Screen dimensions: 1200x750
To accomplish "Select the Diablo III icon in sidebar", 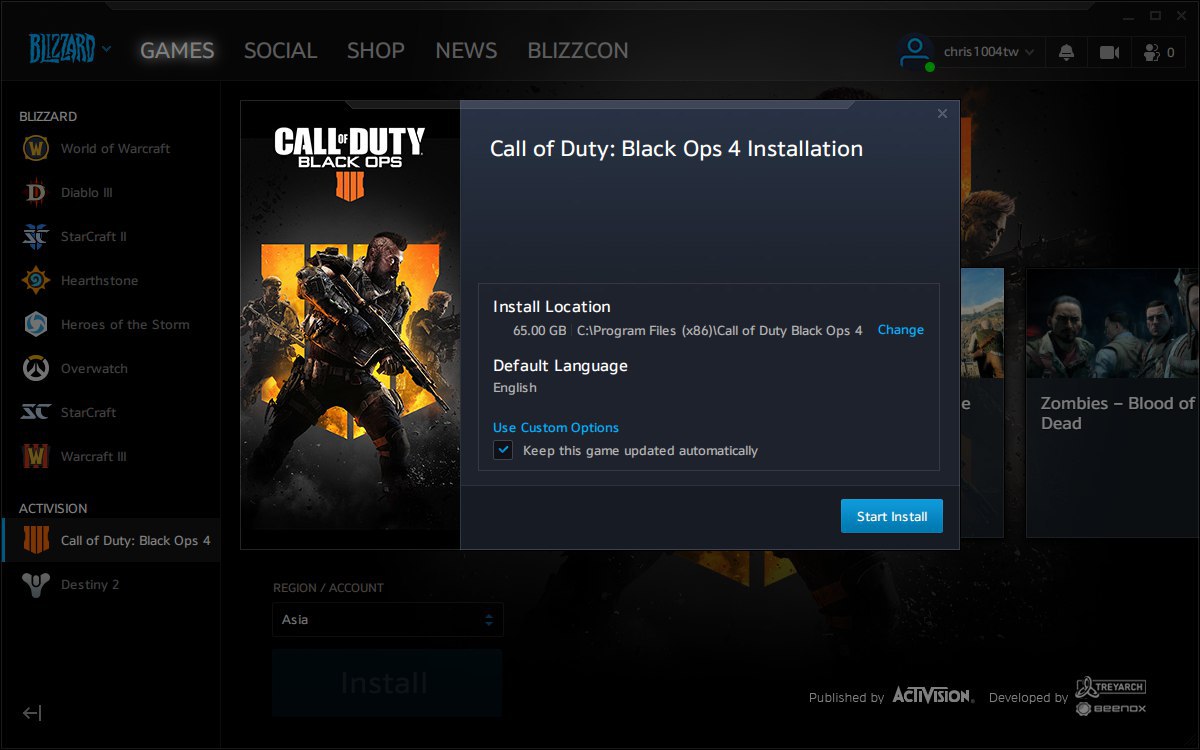I will (35, 192).
